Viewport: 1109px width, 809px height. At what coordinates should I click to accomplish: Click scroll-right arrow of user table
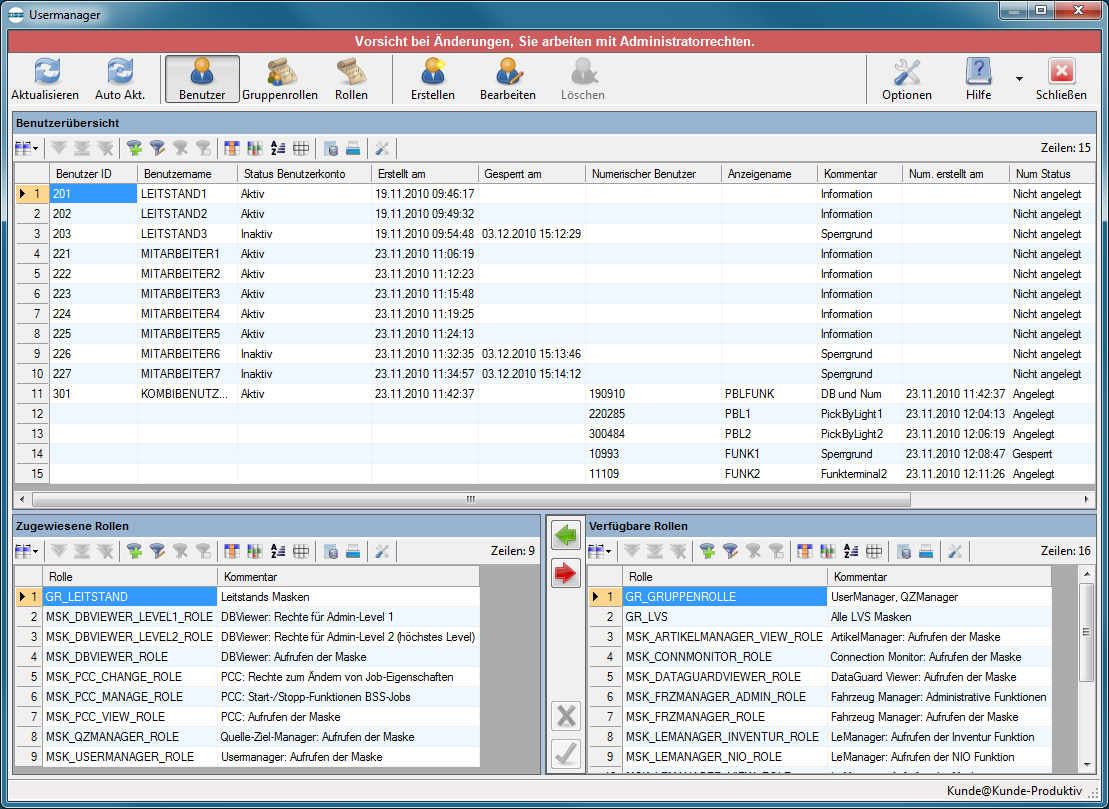(x=1087, y=499)
